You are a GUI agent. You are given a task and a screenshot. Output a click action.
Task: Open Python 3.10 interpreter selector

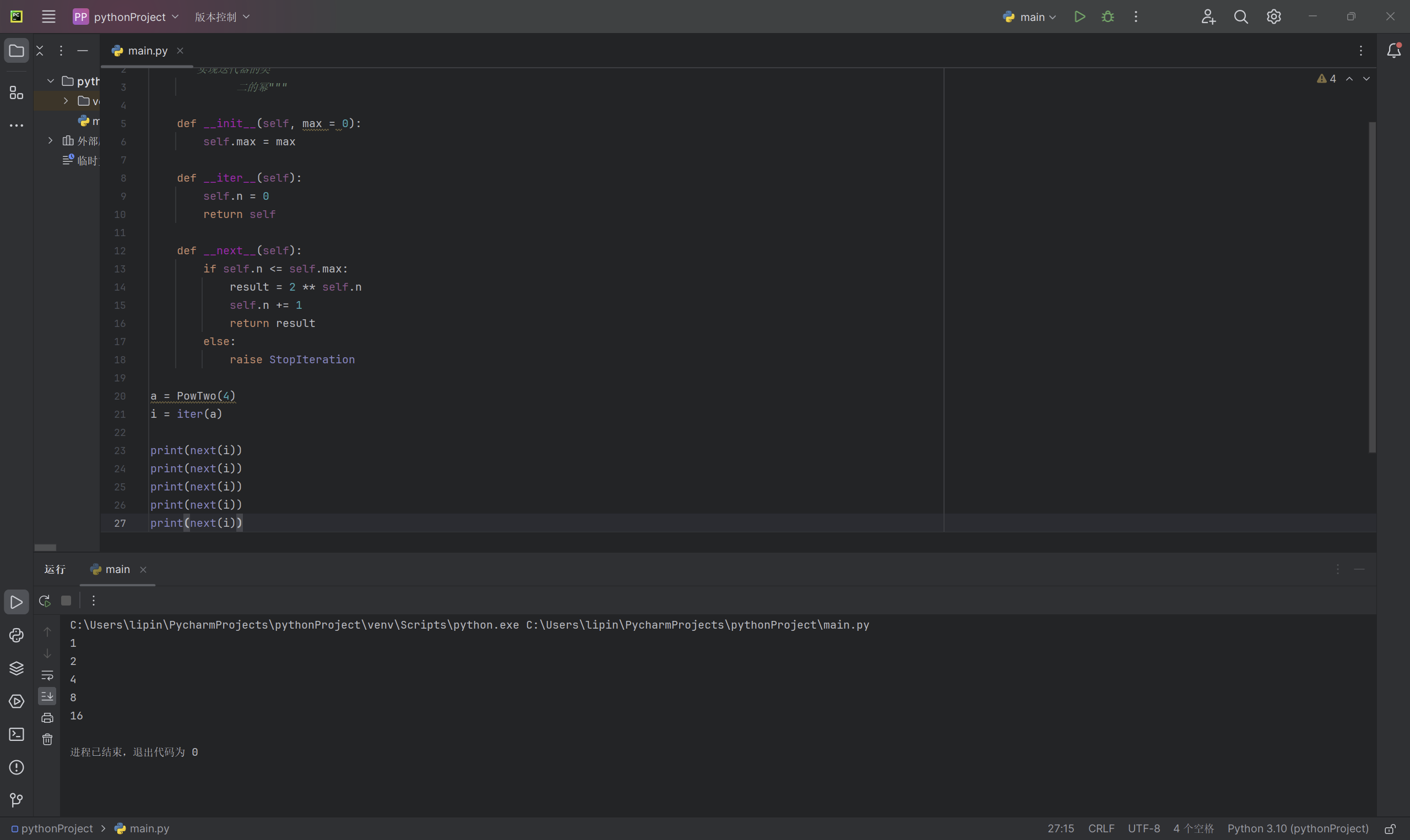click(x=1297, y=828)
